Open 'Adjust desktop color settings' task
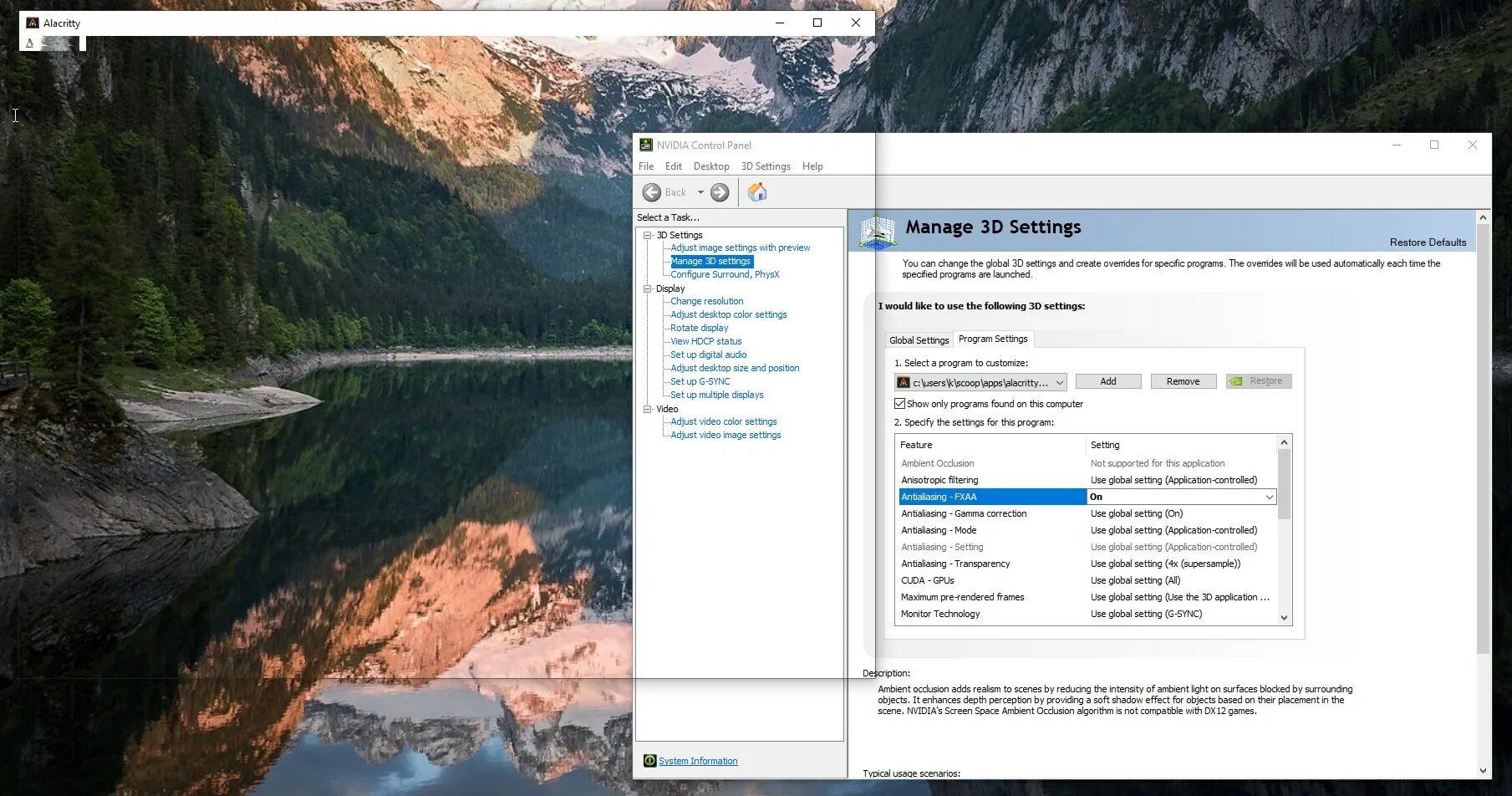Screen dimensions: 1512x796 pos(729,314)
